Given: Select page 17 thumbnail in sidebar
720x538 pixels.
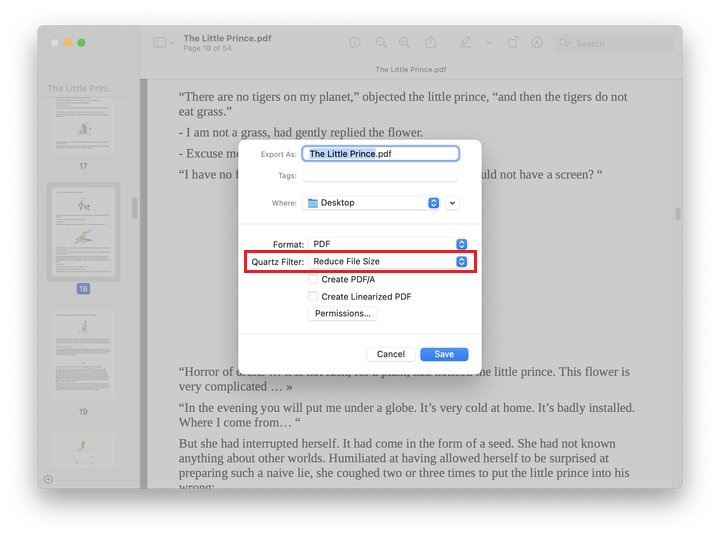Looking at the screenshot, I should click(x=83, y=124).
